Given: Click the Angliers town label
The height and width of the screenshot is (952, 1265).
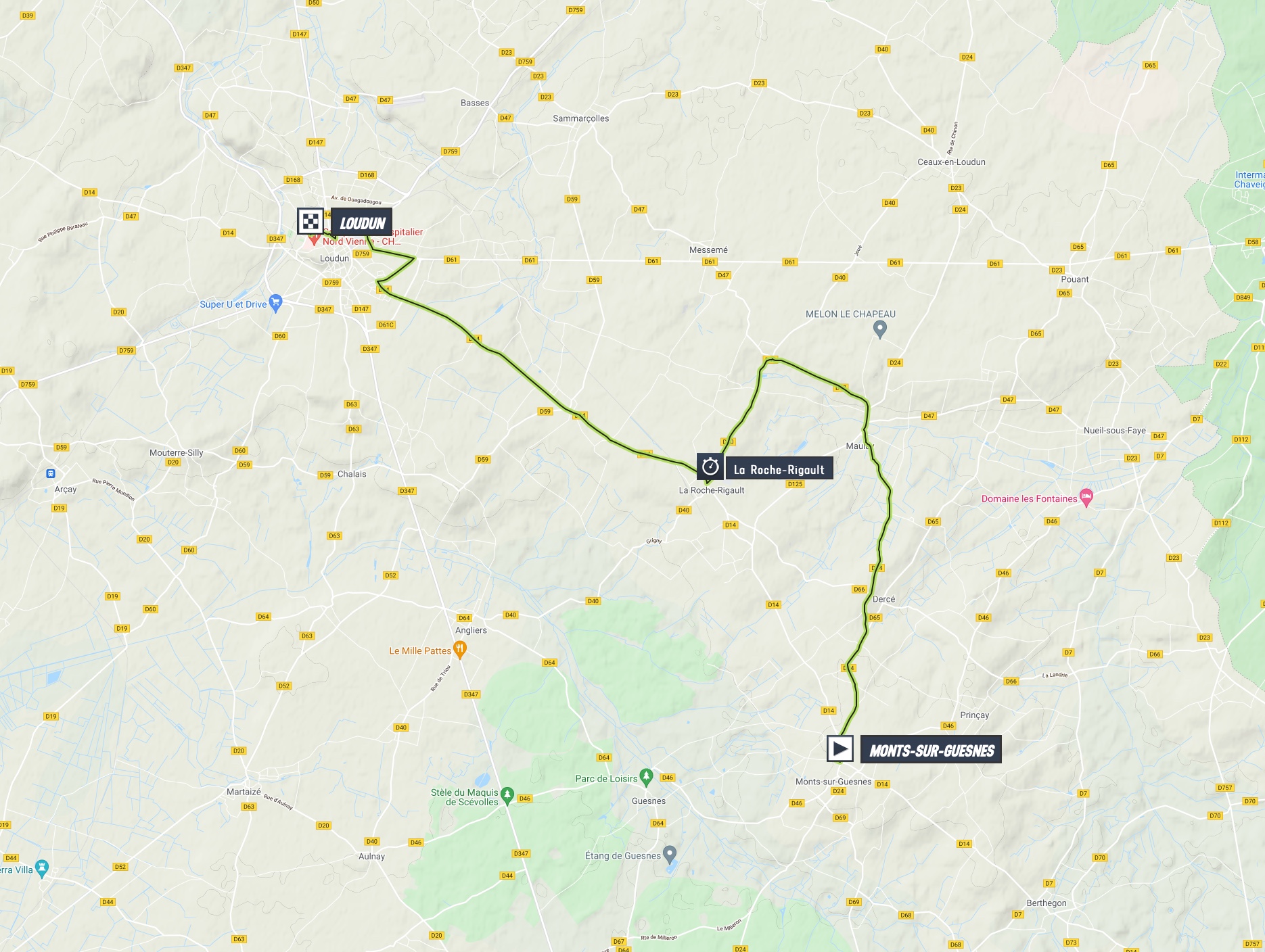Looking at the screenshot, I should [x=471, y=630].
